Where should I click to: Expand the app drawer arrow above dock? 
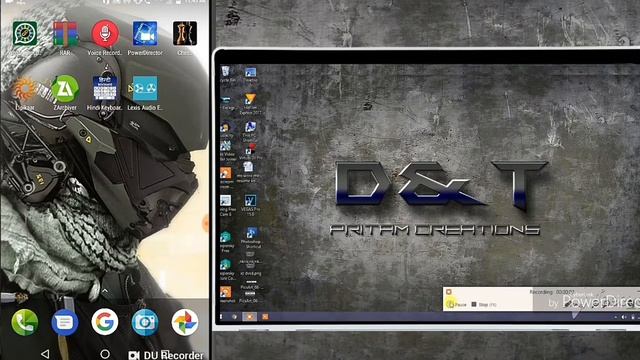[105, 291]
